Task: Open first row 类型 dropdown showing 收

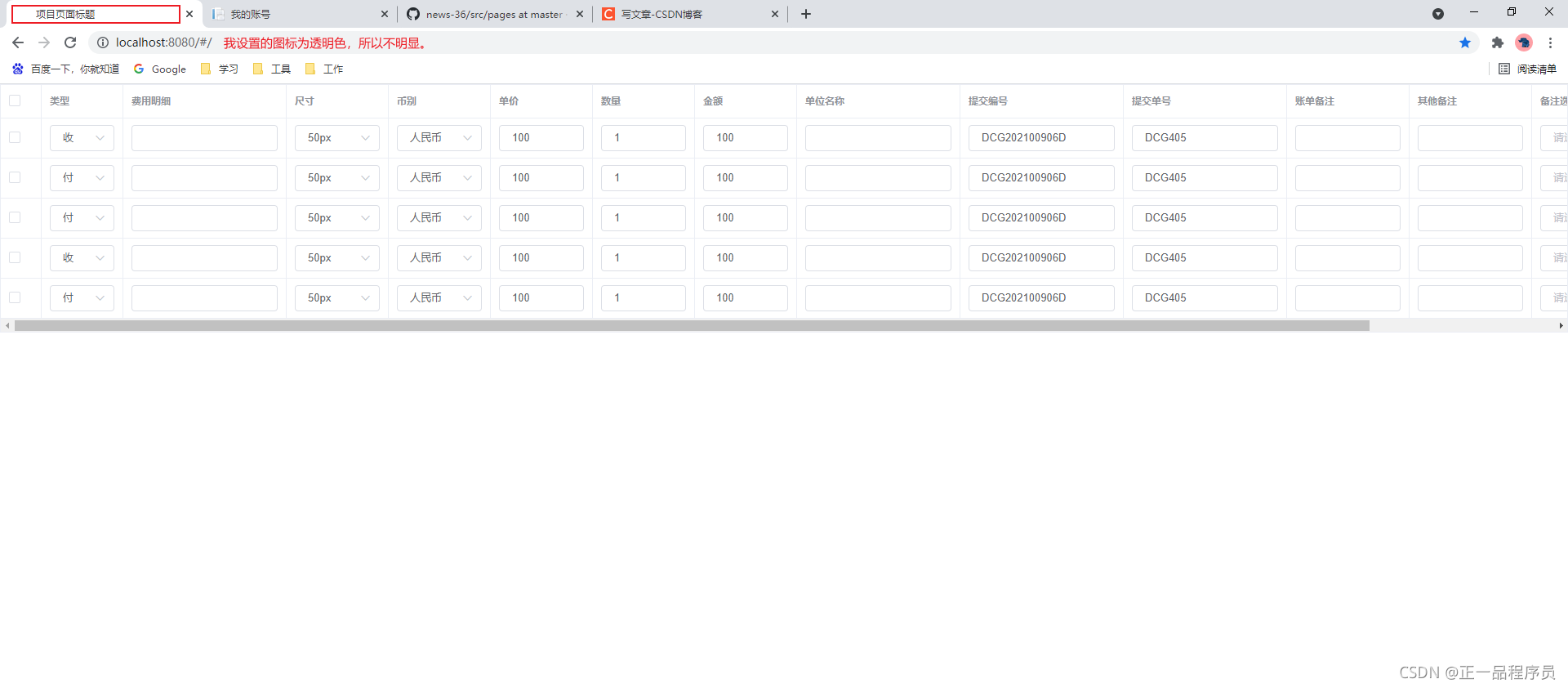Action: pos(82,138)
